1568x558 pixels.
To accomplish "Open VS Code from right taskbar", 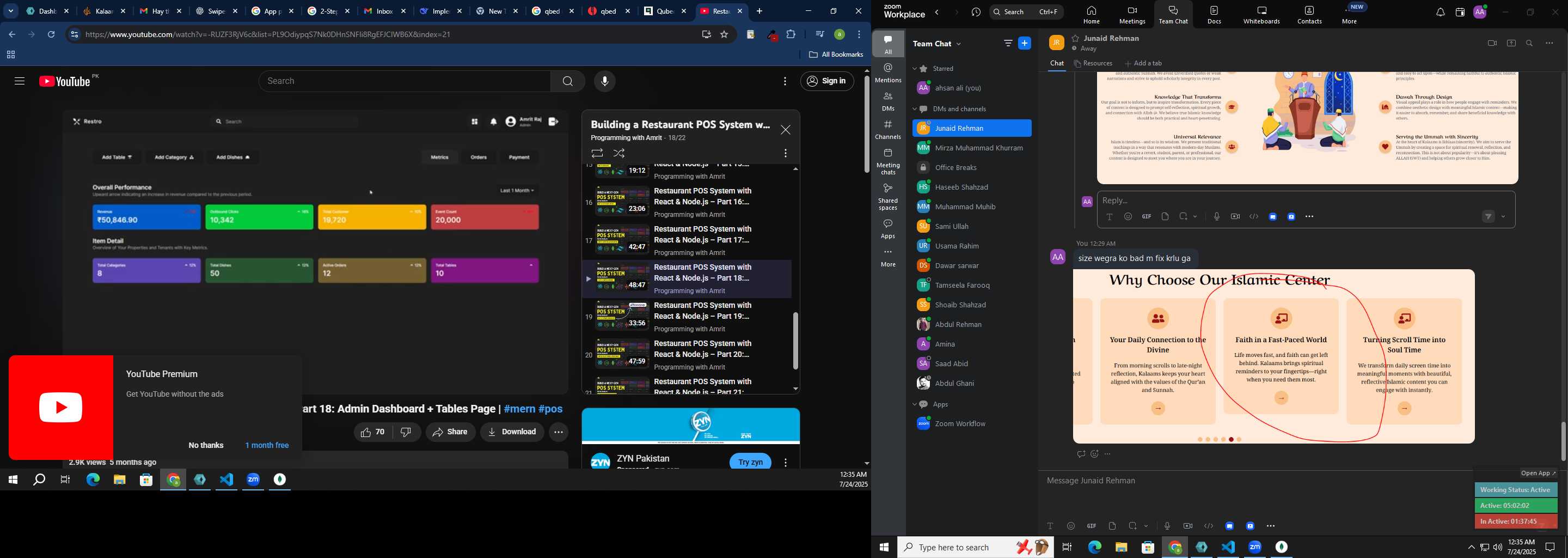I will (1228, 547).
